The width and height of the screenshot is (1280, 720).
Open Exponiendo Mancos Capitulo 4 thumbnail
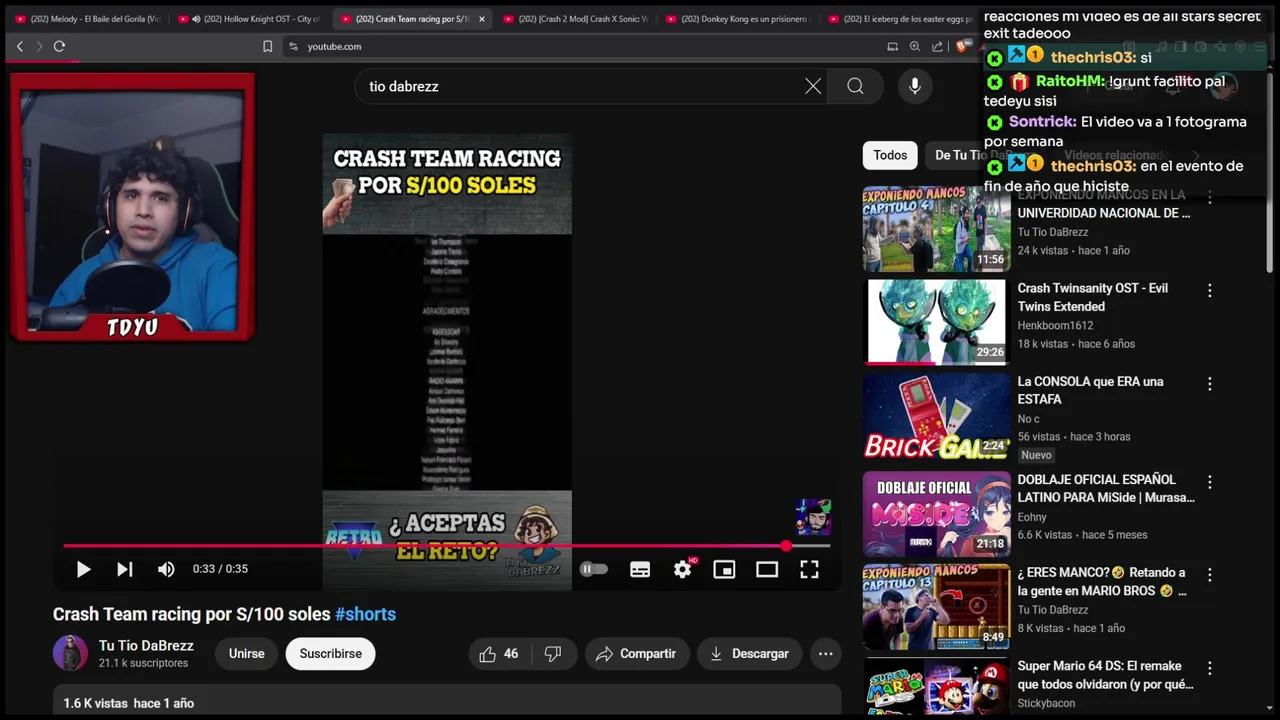coord(937,229)
